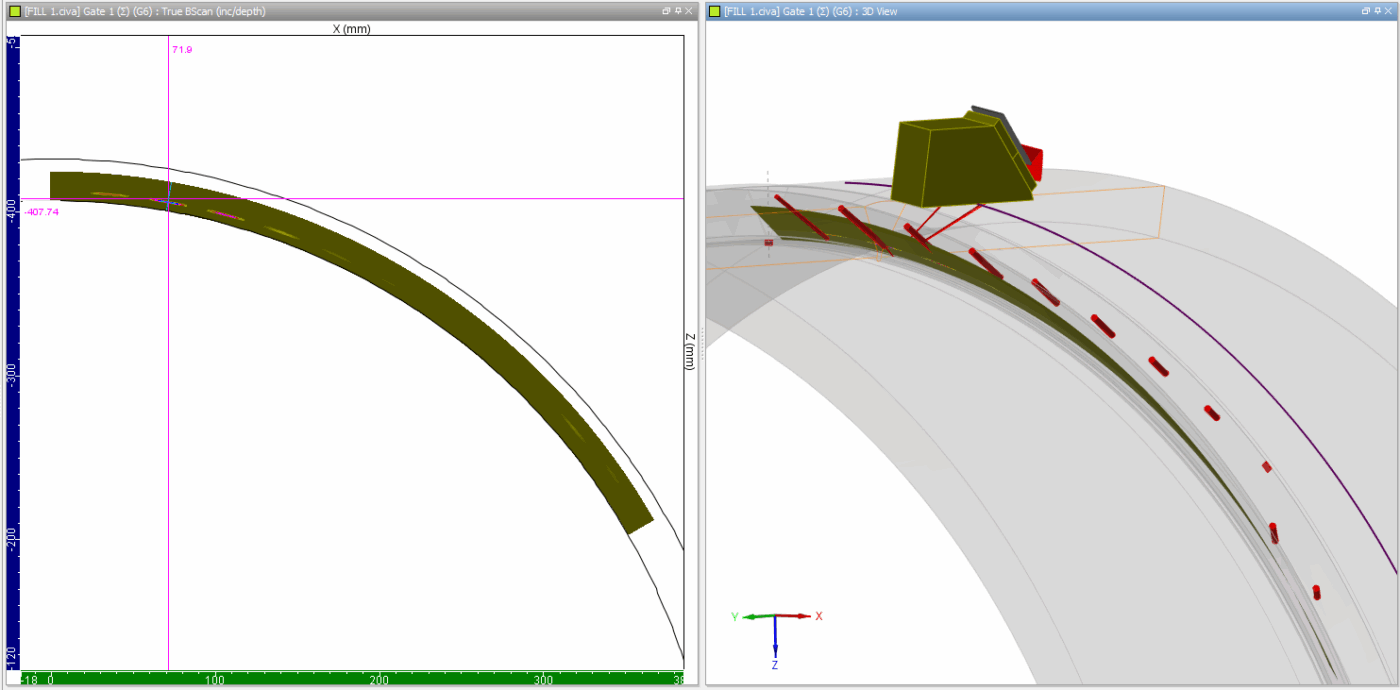Viewport: 1400px width, 690px height.
Task: Click the green X-axis ruler at 200
Action: pyautogui.click(x=378, y=679)
